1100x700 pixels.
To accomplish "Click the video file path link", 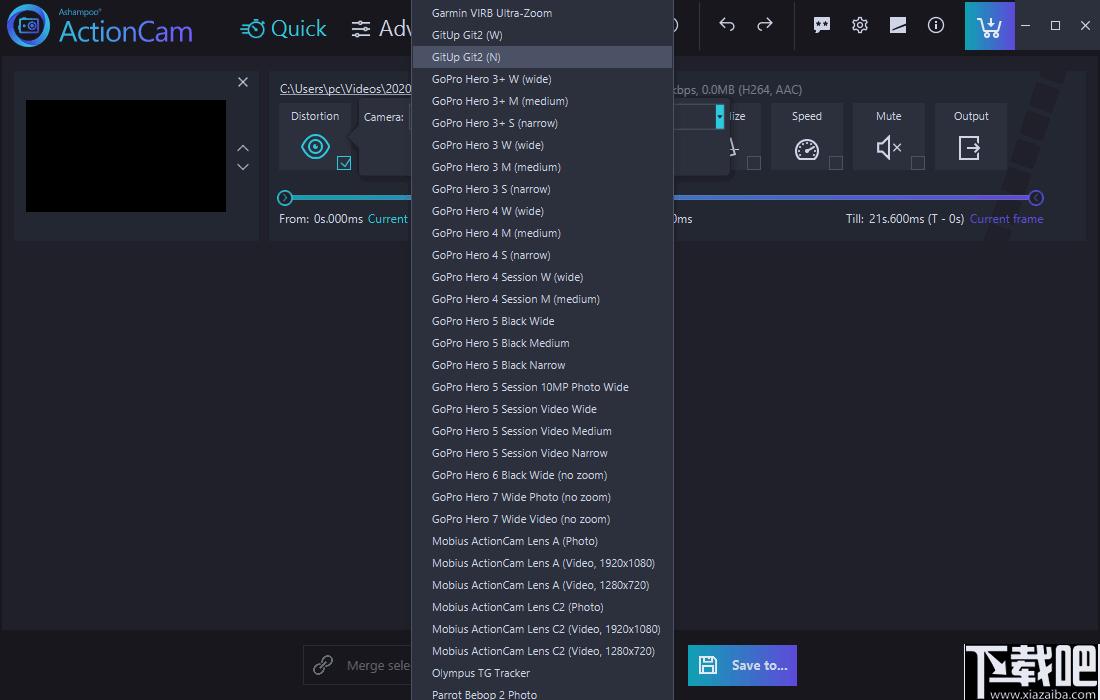I will pos(345,89).
